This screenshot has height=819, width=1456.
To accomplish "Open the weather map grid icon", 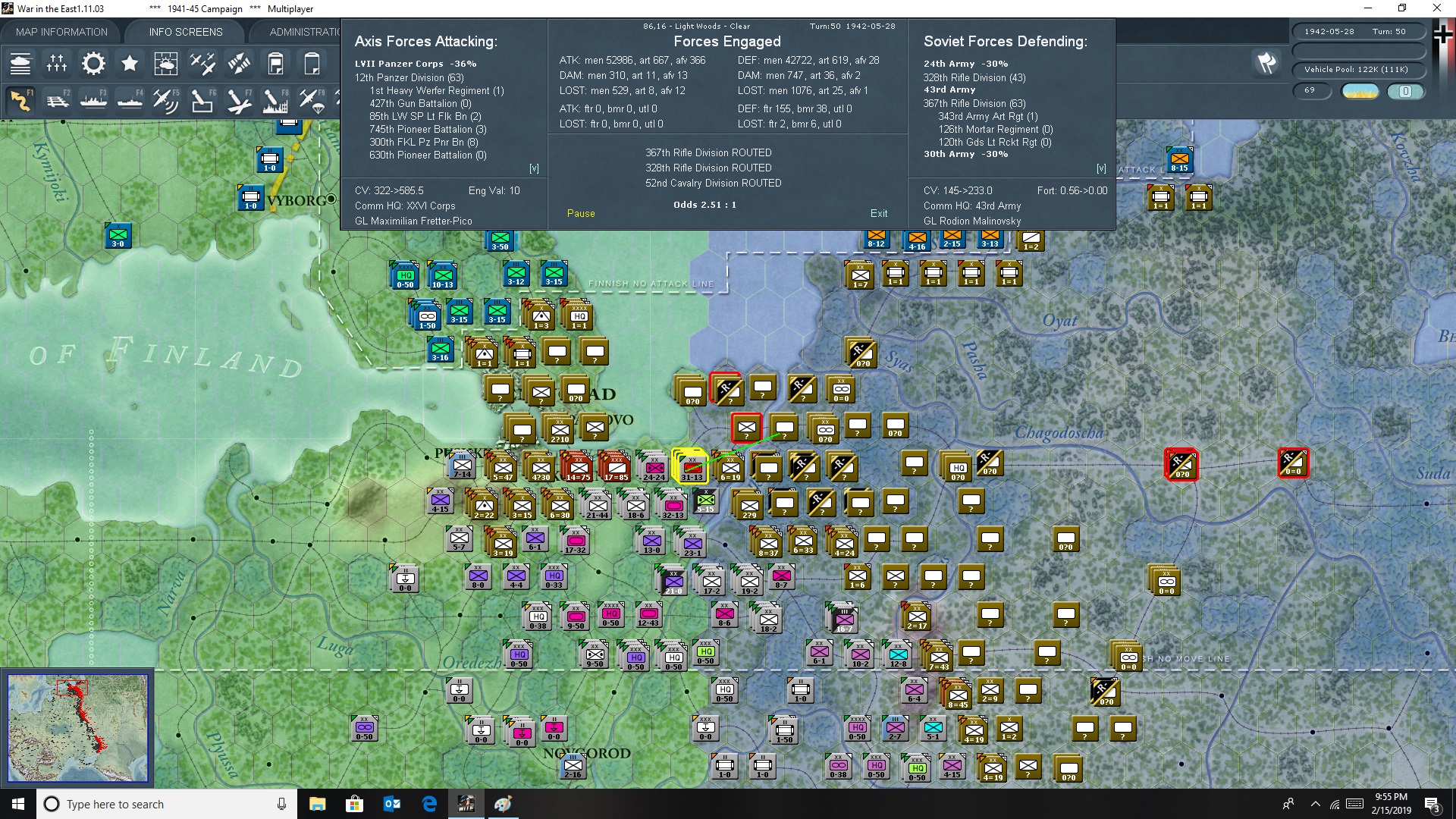I will pos(166,64).
